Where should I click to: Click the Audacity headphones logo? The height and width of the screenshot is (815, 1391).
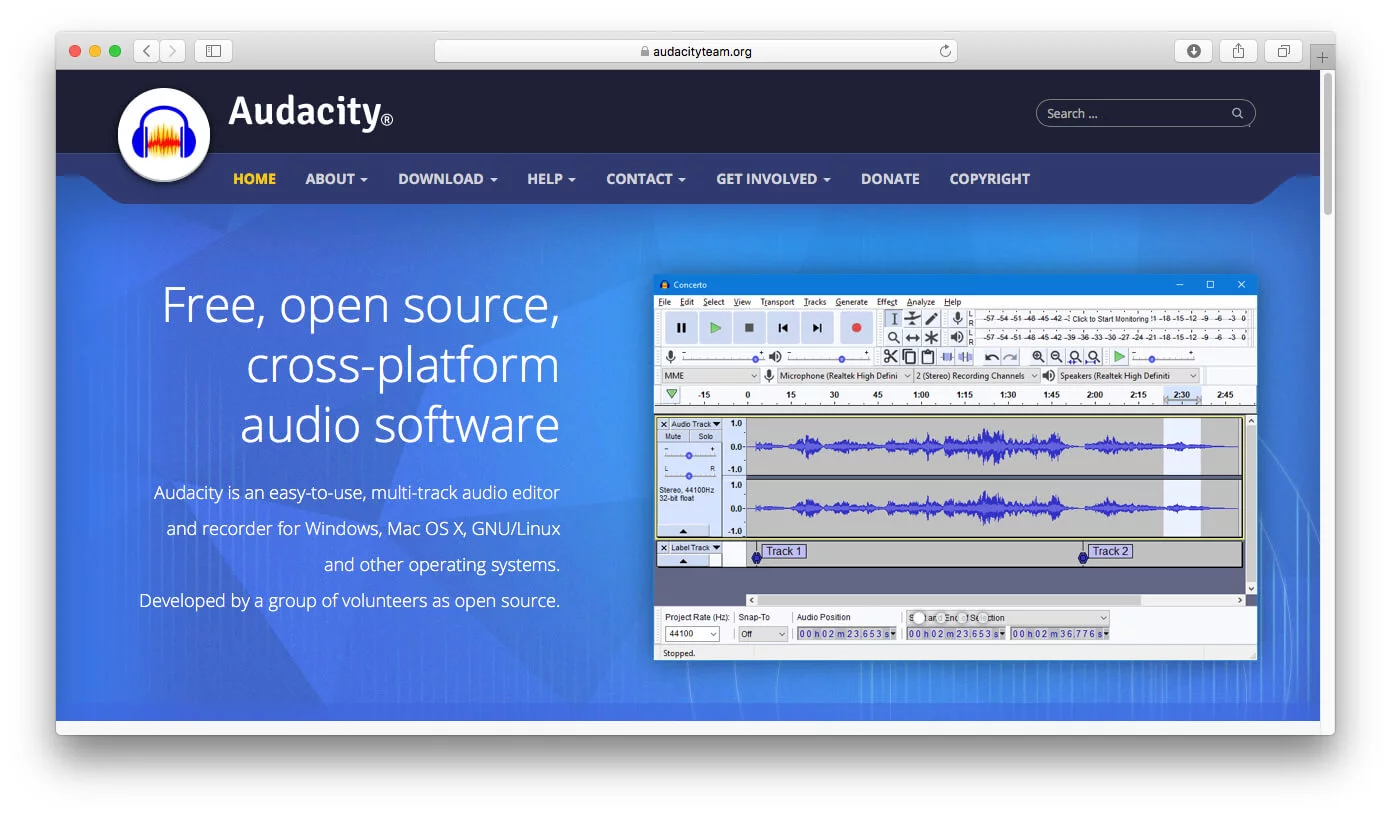(164, 135)
